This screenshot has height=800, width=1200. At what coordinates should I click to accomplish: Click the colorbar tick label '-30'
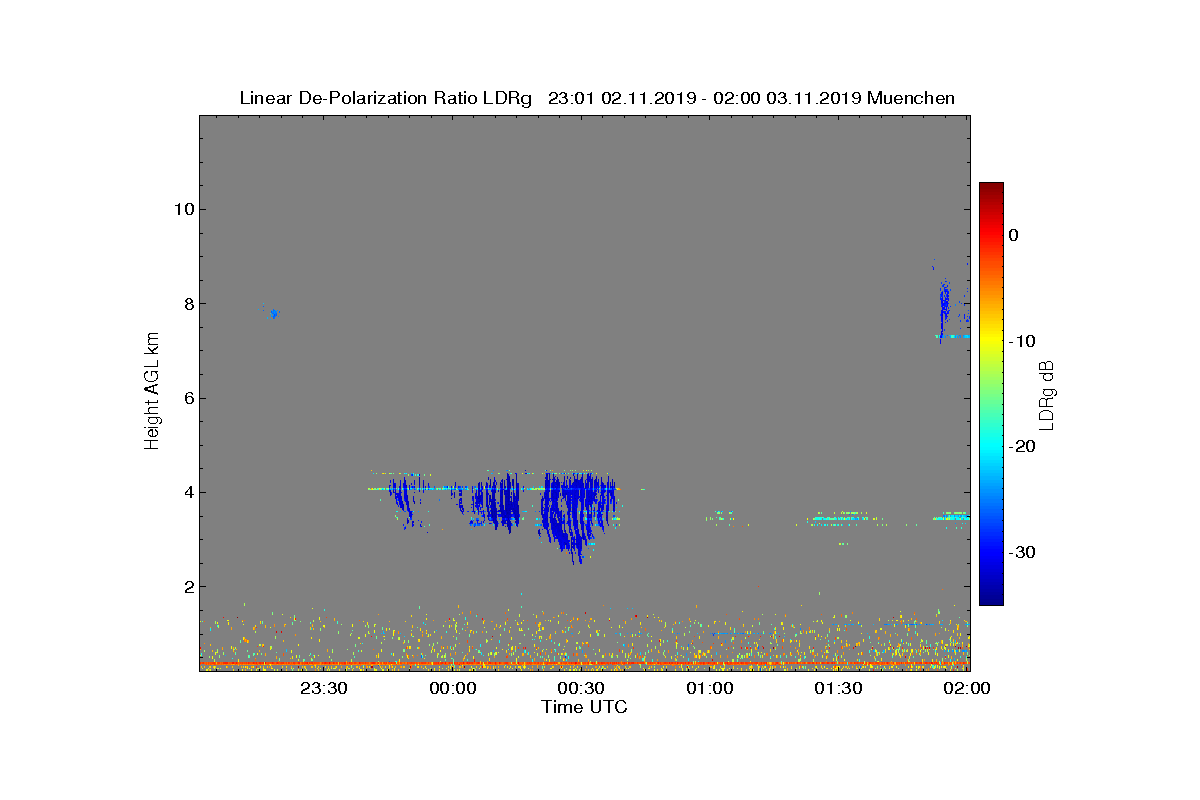tap(1022, 552)
